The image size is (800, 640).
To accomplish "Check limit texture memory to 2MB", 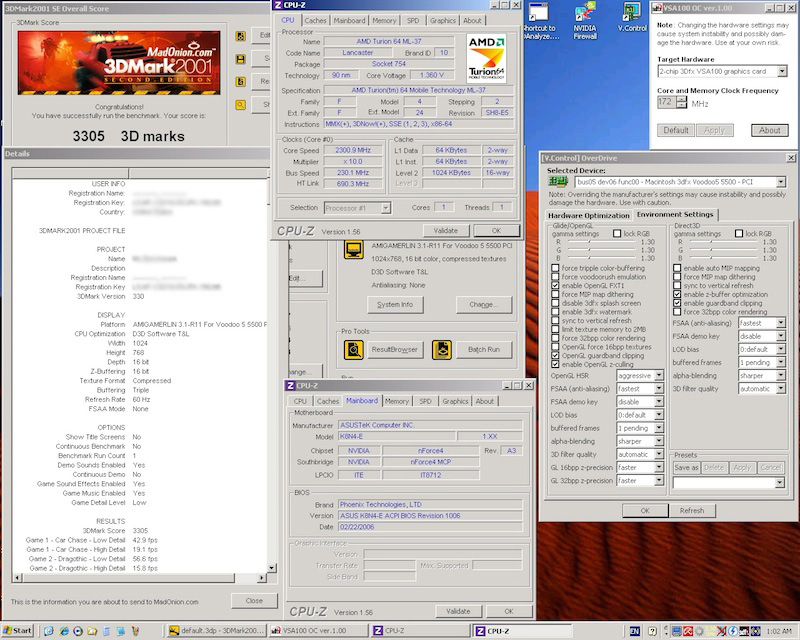I will 555,329.
